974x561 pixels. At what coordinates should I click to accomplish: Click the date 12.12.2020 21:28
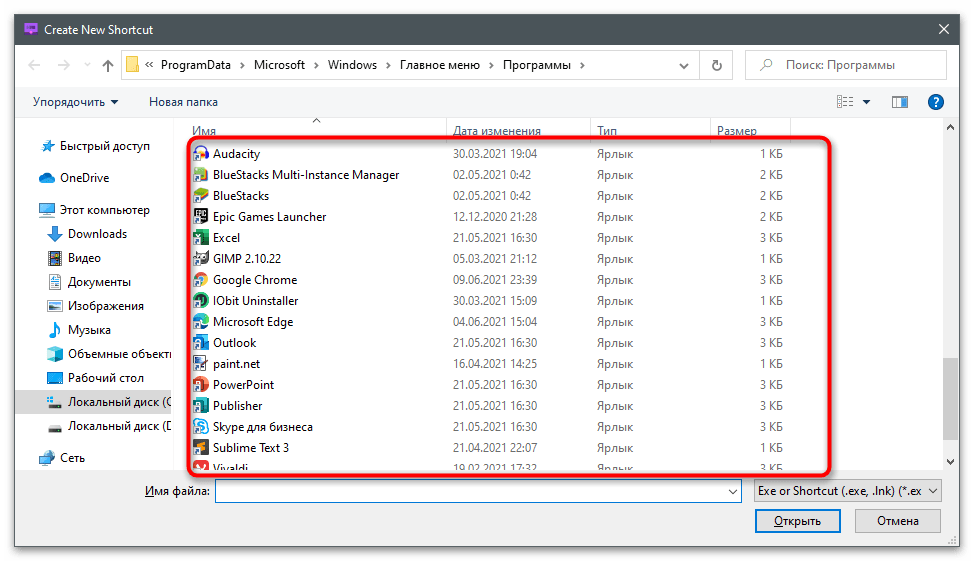coord(495,217)
